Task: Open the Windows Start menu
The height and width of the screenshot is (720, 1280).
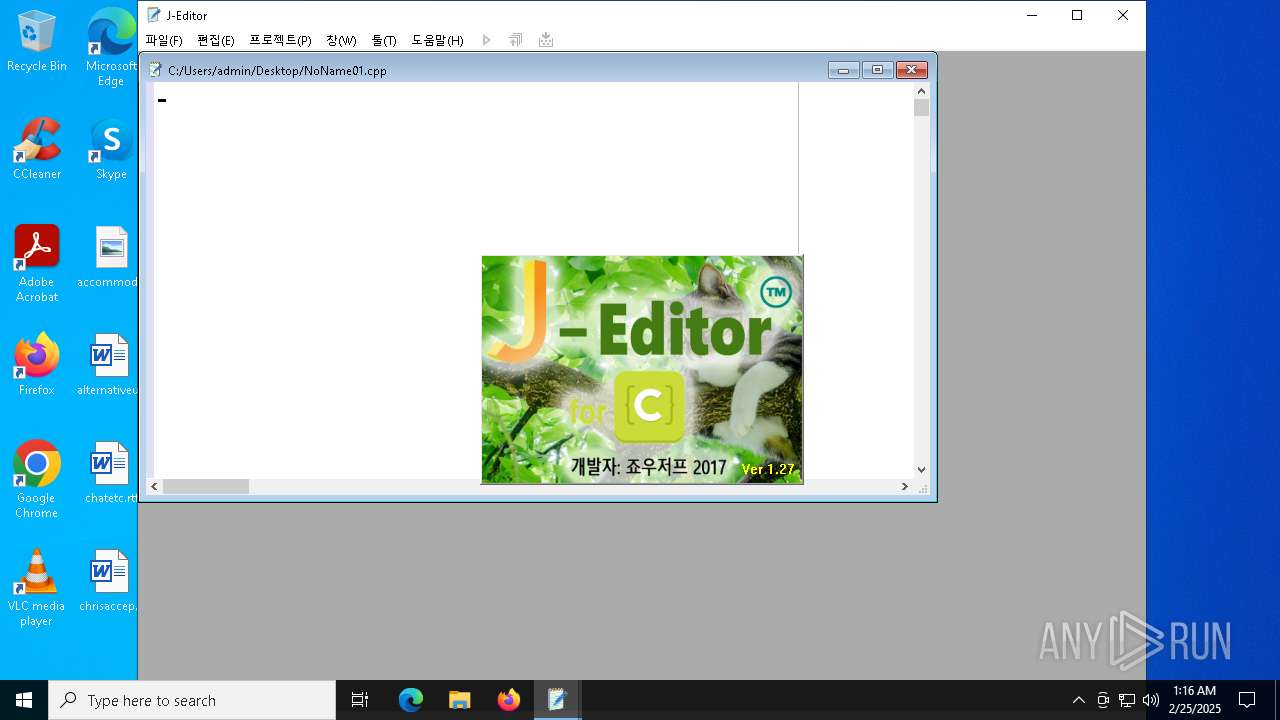Action: pyautogui.click(x=24, y=700)
